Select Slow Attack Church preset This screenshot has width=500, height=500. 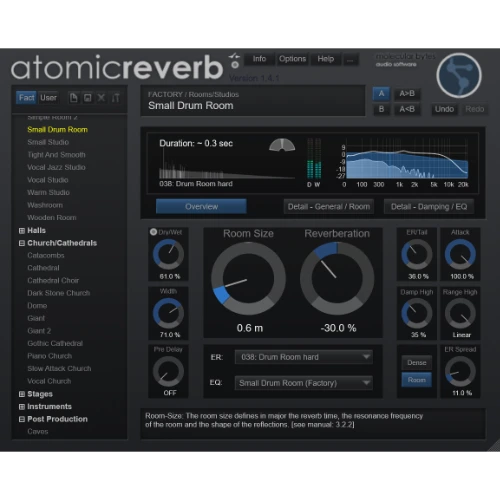coord(59,369)
